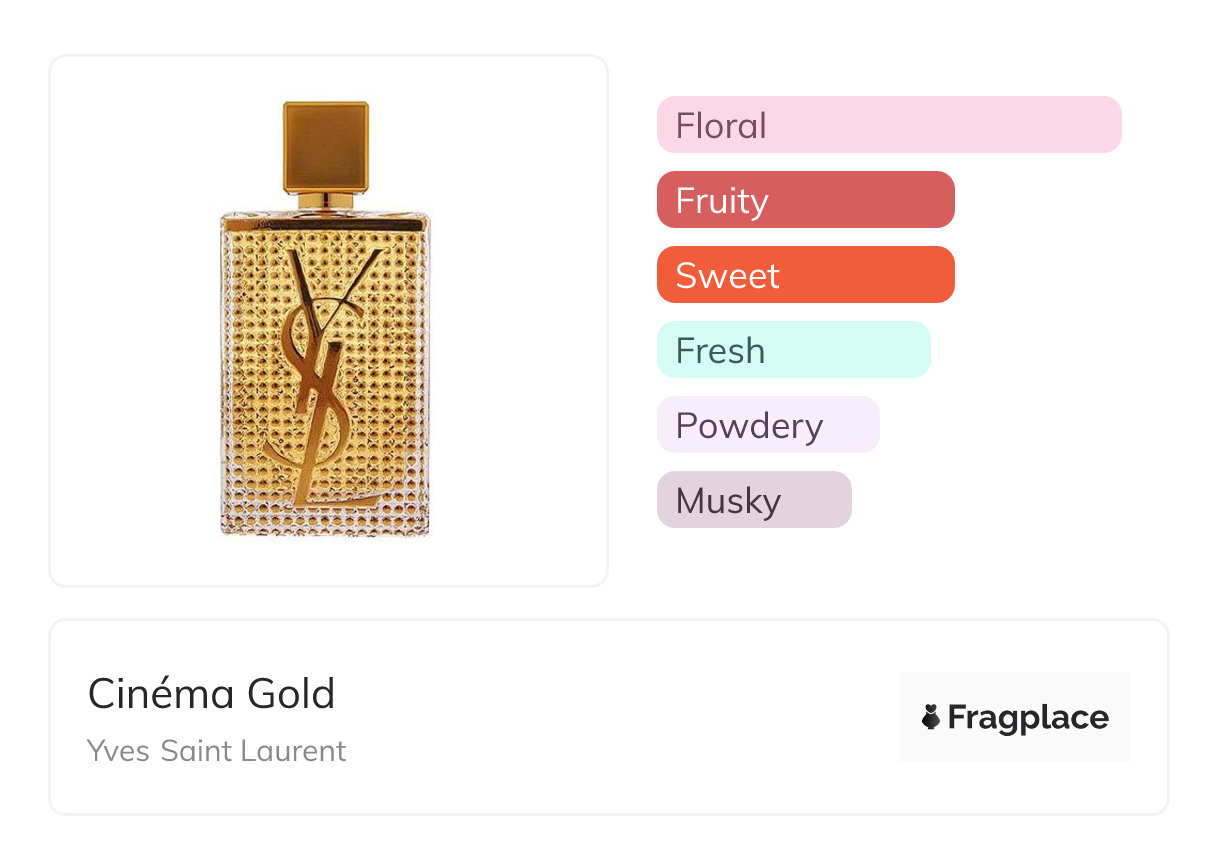Pick the mauve Musky accord bar
This screenshot has height=864, width=1218.
click(x=754, y=500)
